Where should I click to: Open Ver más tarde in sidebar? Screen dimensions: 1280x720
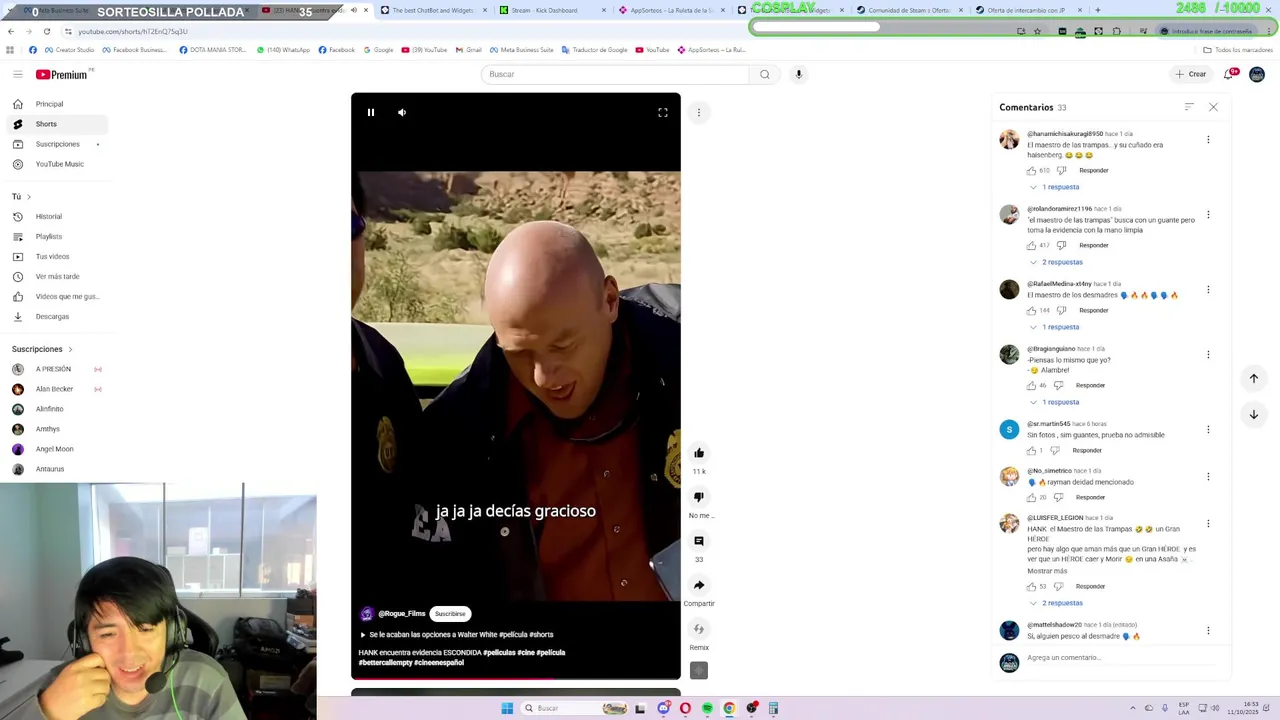tap(56, 276)
